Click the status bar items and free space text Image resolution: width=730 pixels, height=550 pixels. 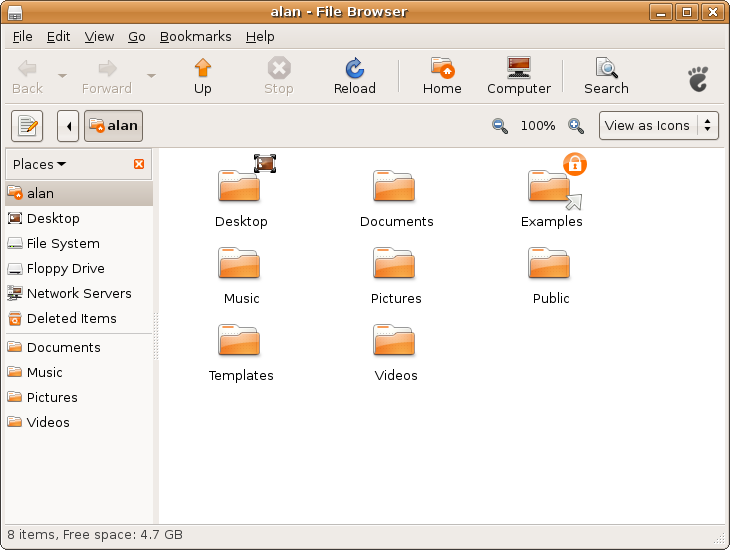[x=95, y=535]
